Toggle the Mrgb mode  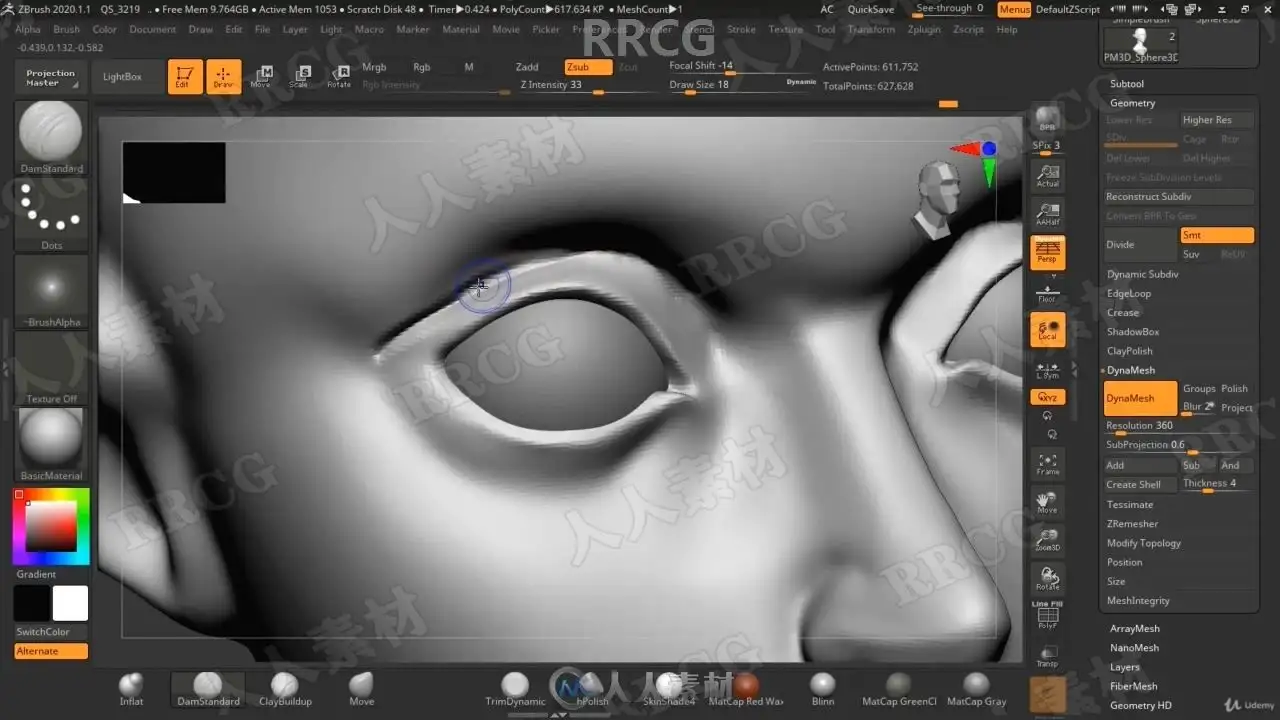[x=374, y=67]
